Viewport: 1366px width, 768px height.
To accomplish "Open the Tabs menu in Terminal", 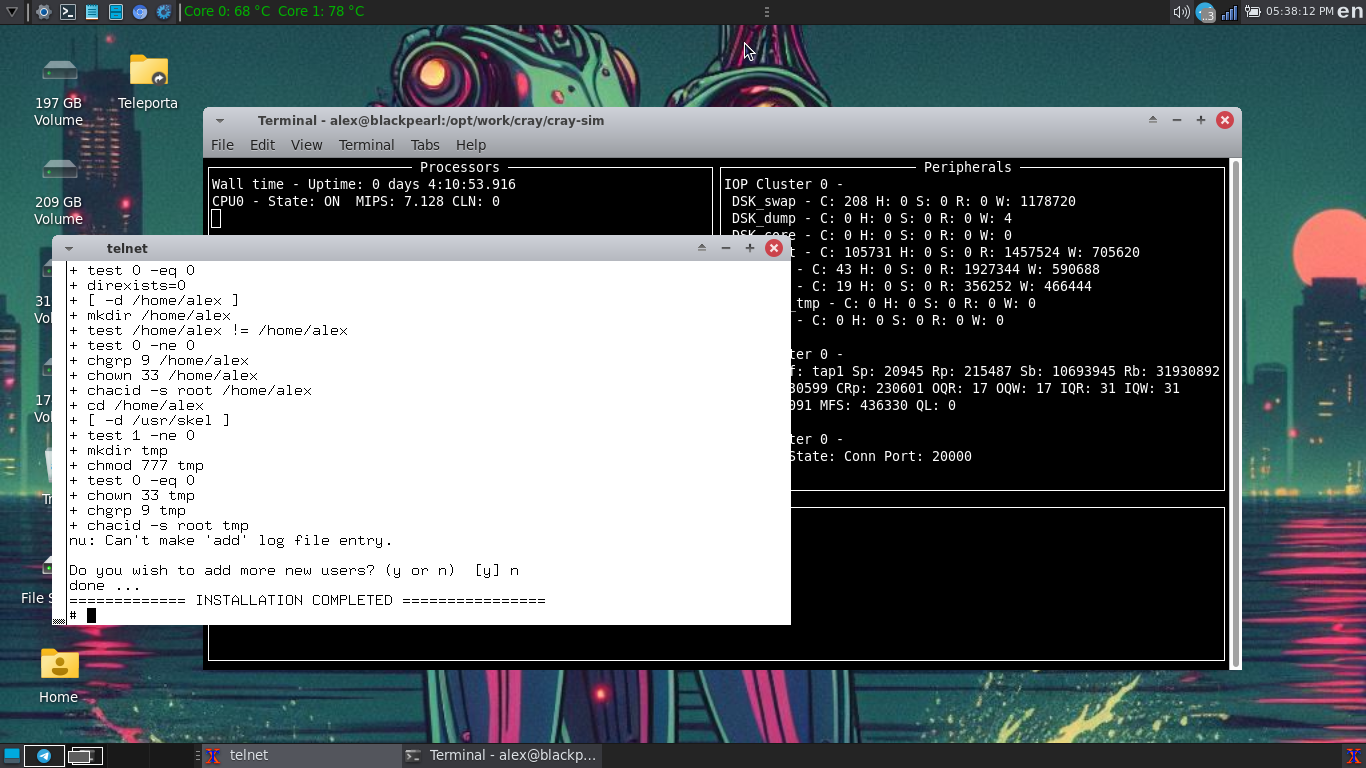I will [x=425, y=145].
